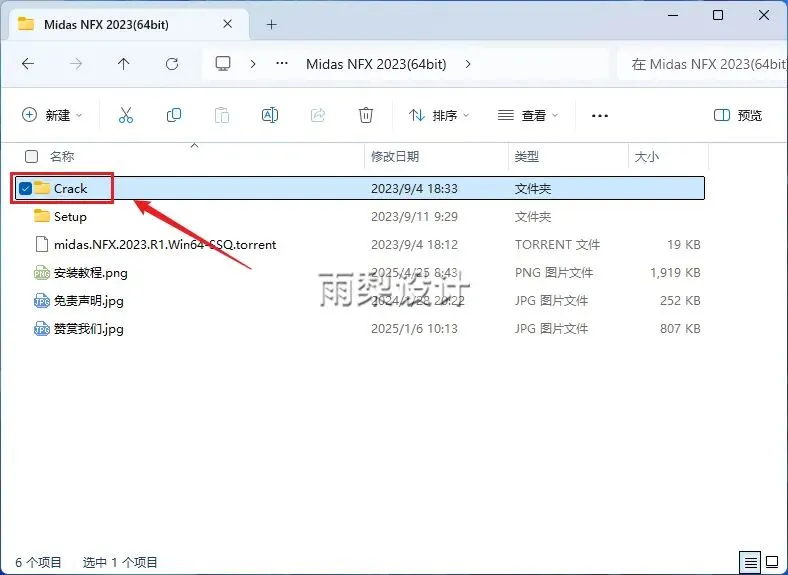
Task: Delete with the trash icon
Action: [x=366, y=115]
